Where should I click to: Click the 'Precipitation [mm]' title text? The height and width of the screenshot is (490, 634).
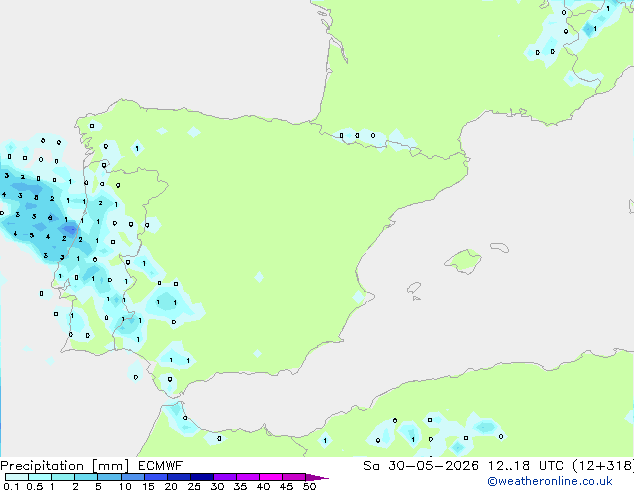click(x=64, y=466)
